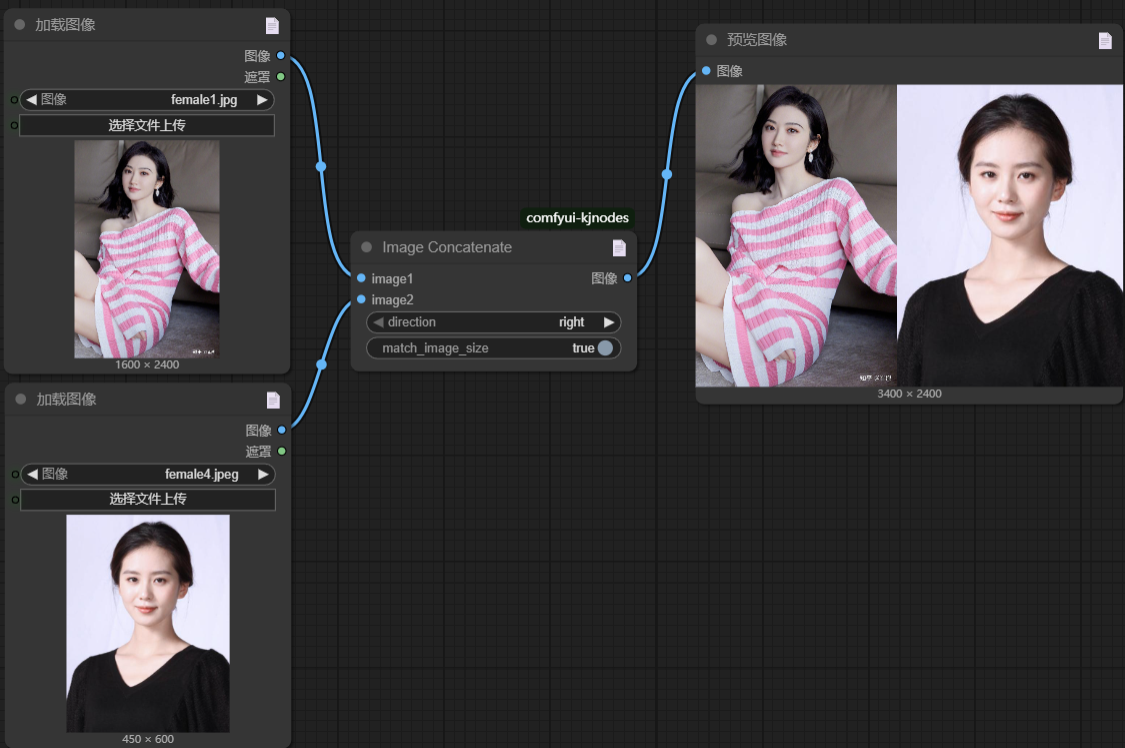Click left arrow next to female1.jpg

(x=31, y=100)
